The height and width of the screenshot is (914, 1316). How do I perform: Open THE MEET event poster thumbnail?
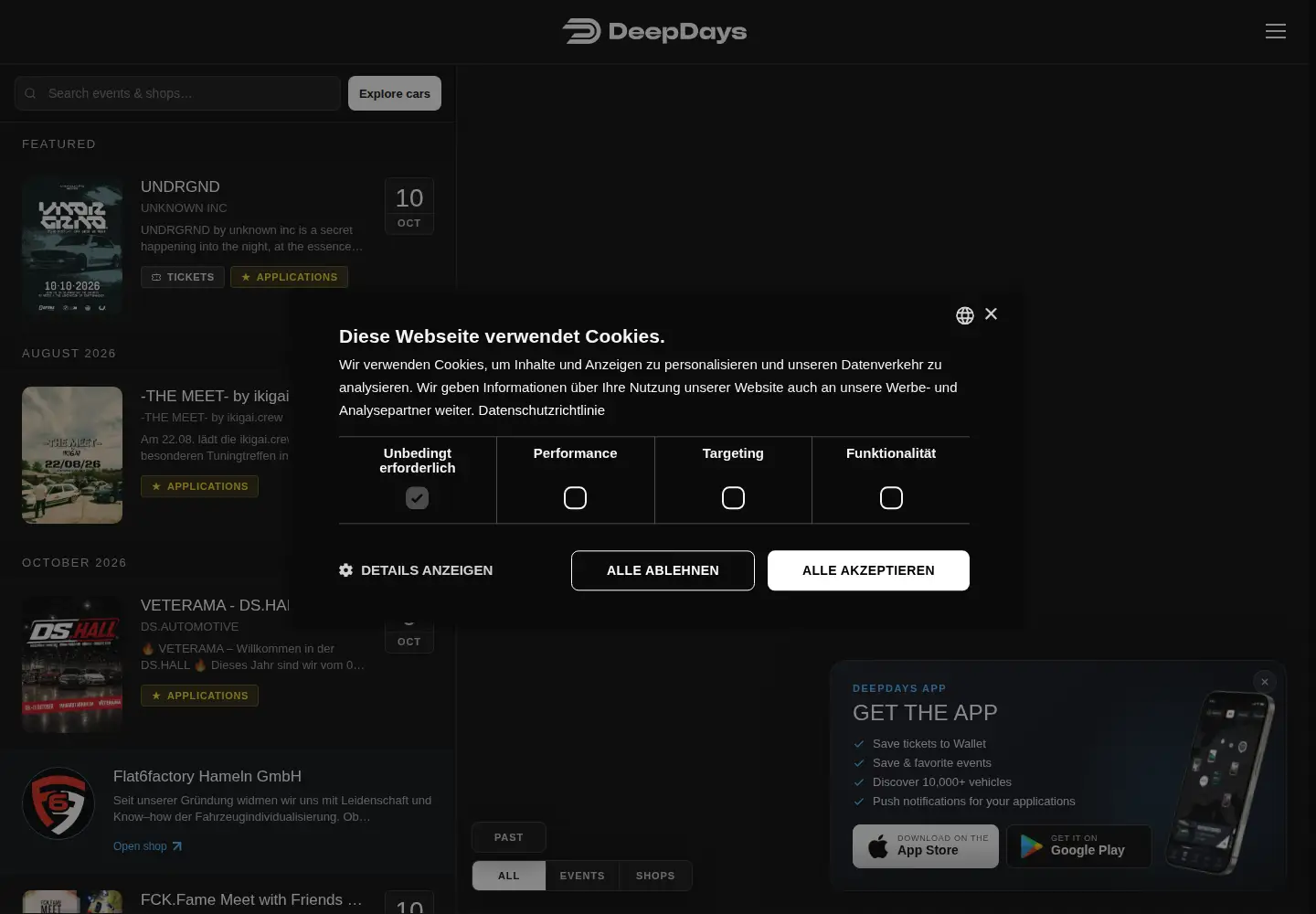72,455
